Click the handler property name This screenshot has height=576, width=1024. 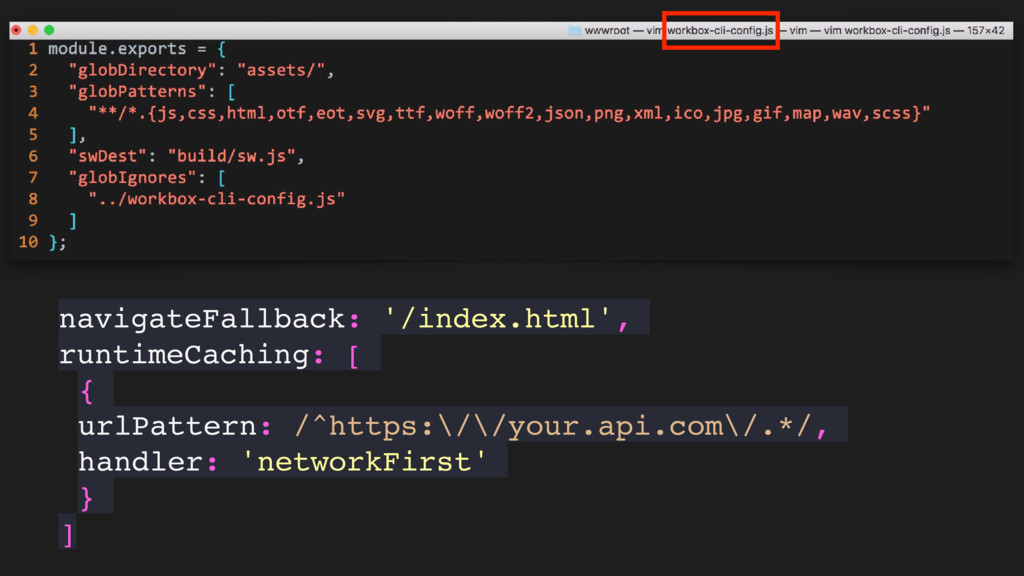(x=141, y=462)
